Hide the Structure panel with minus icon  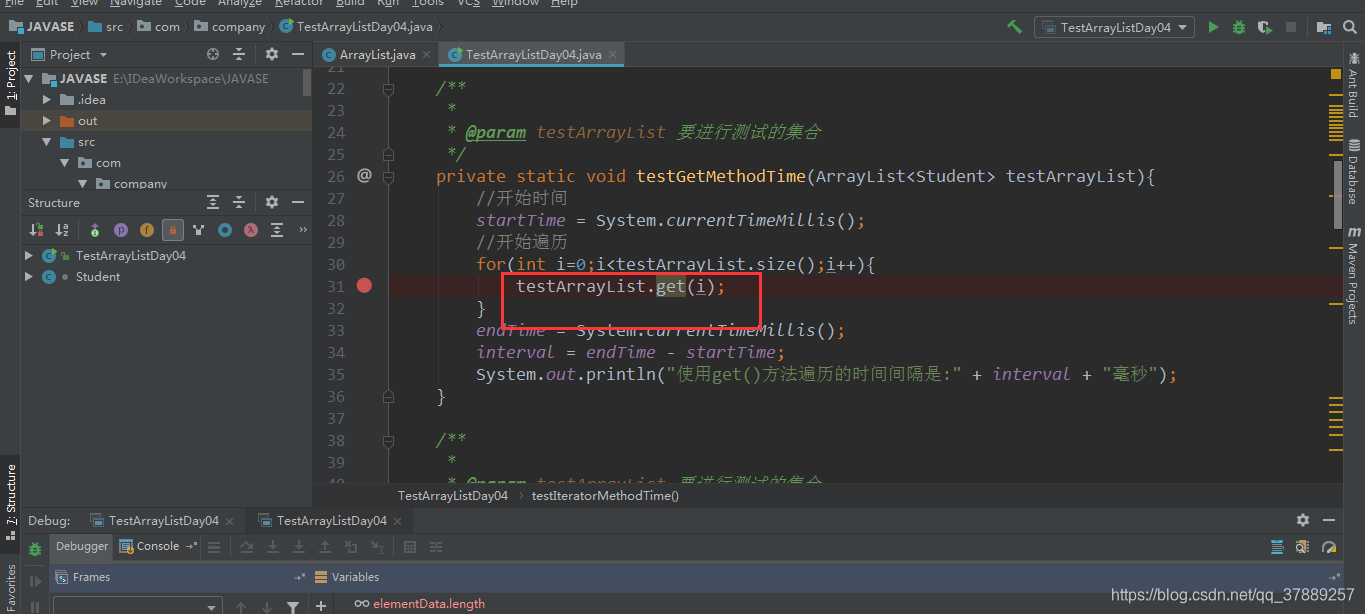297,202
